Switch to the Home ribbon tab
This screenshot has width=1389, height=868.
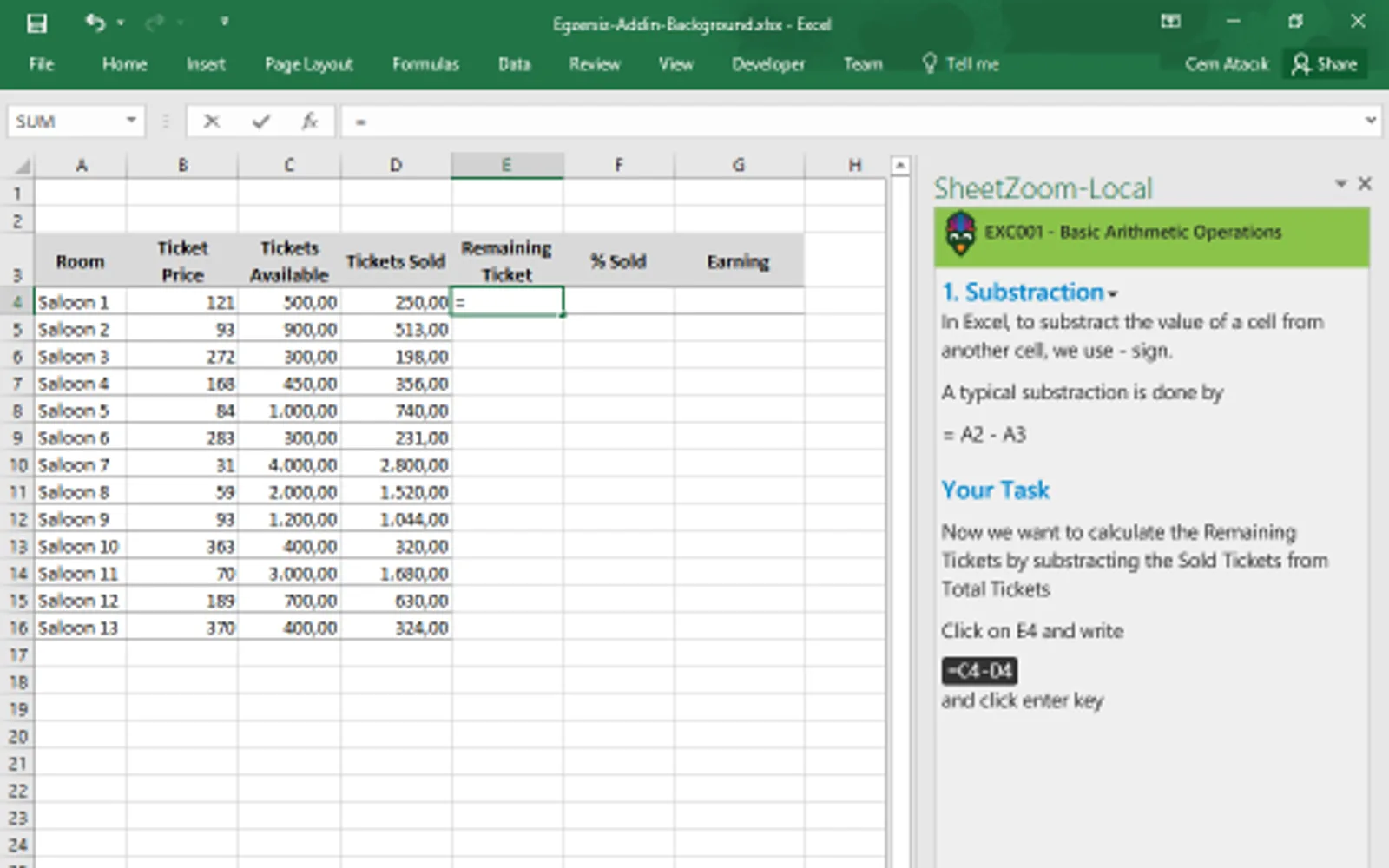(x=124, y=64)
